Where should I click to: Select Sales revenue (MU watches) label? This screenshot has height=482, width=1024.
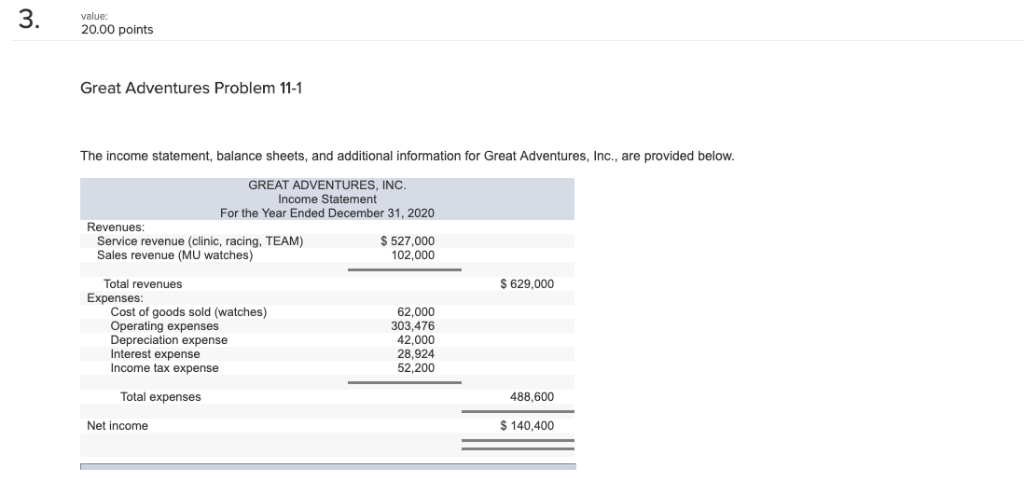(x=175, y=255)
